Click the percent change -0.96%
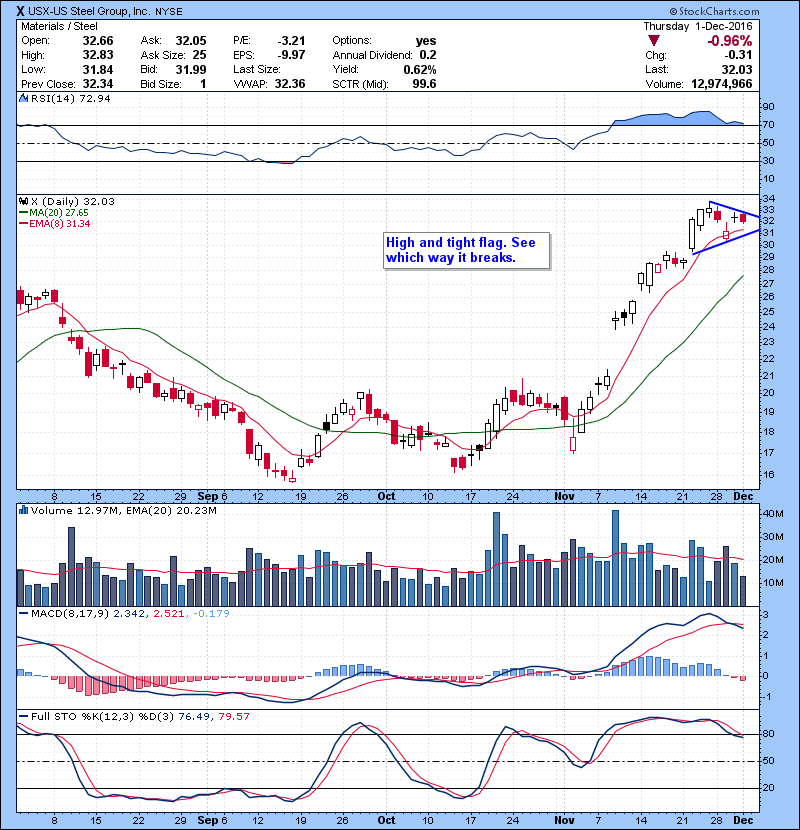 point(730,41)
